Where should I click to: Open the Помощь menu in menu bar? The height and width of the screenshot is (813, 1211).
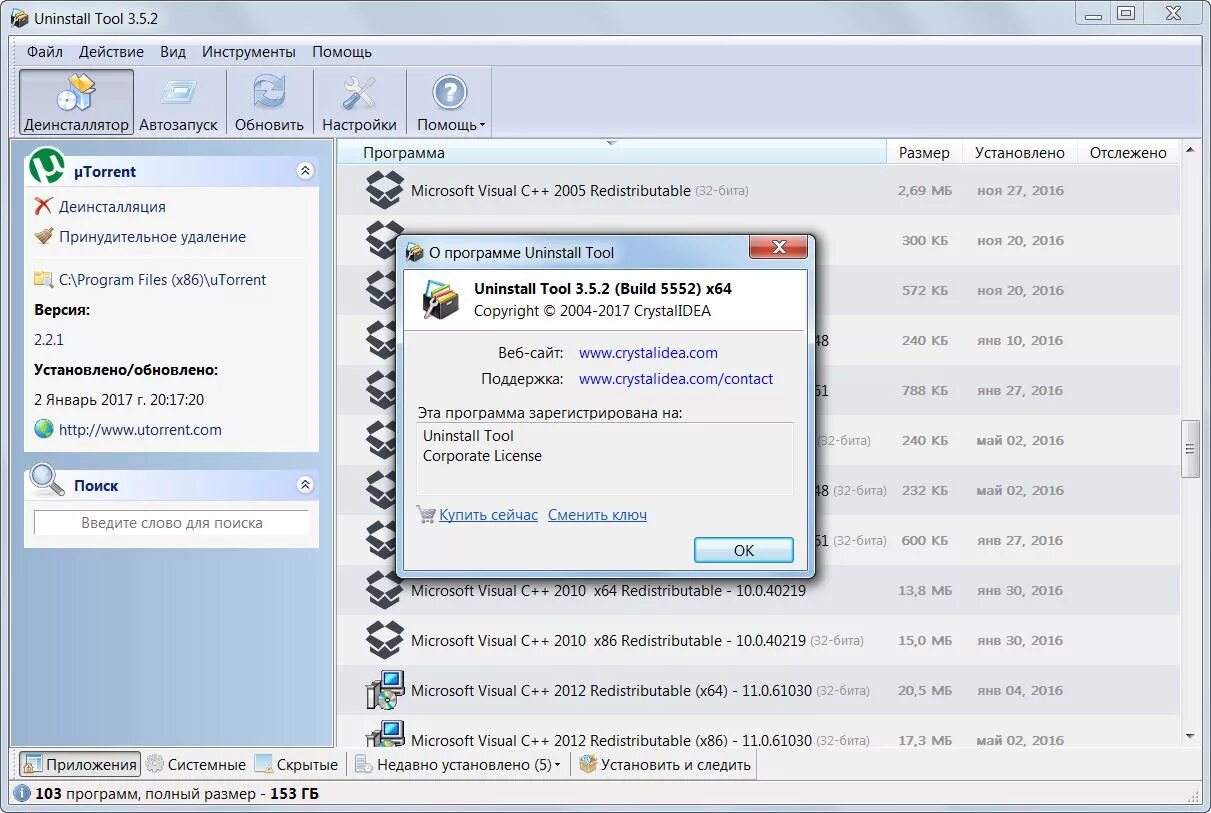point(342,52)
